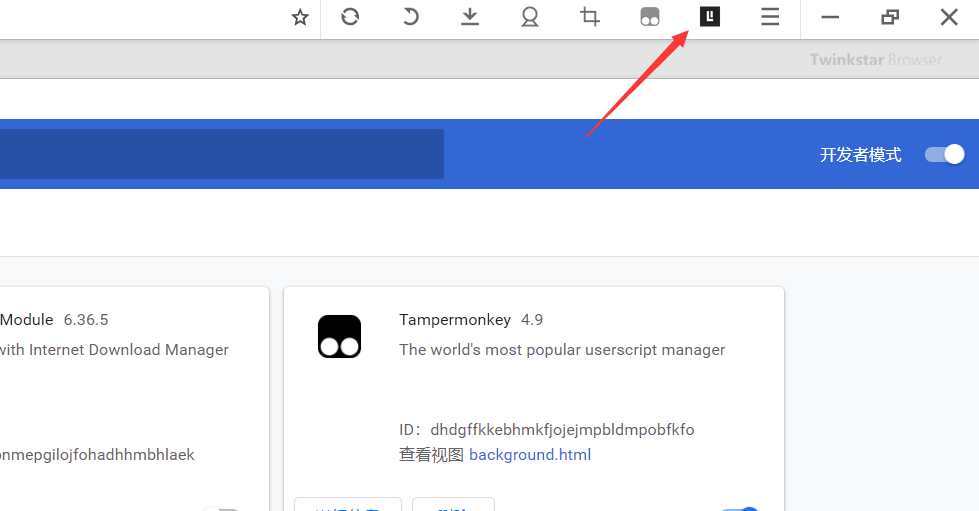Click the circular-arrows refresh icon
The height and width of the screenshot is (511, 979).
click(x=350, y=17)
